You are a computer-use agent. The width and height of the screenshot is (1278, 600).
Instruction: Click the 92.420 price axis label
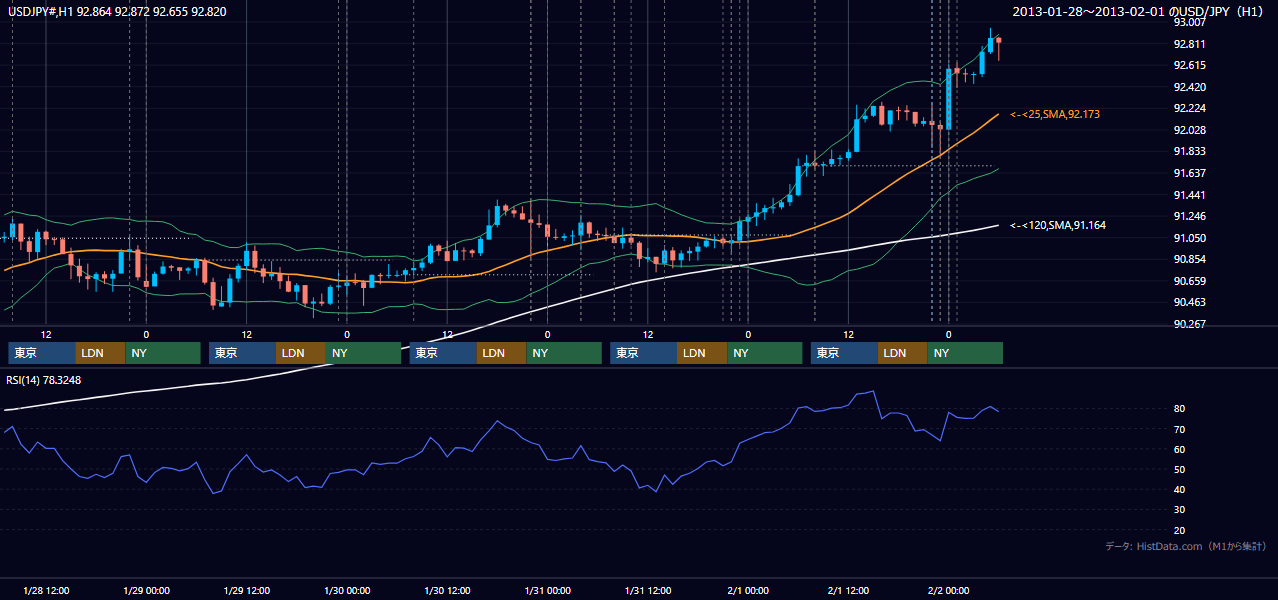pyautogui.click(x=1189, y=87)
